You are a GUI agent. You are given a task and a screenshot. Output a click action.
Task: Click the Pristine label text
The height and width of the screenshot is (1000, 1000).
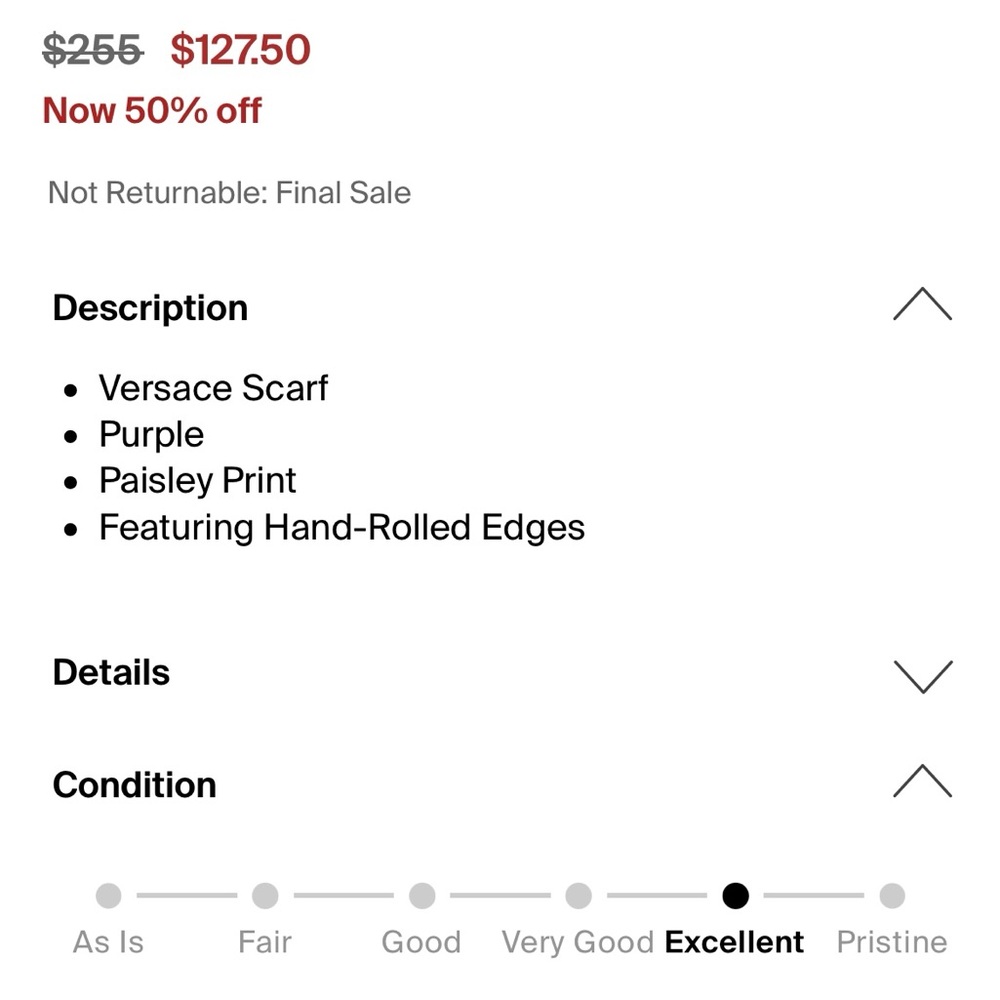pyautogui.click(x=892, y=942)
